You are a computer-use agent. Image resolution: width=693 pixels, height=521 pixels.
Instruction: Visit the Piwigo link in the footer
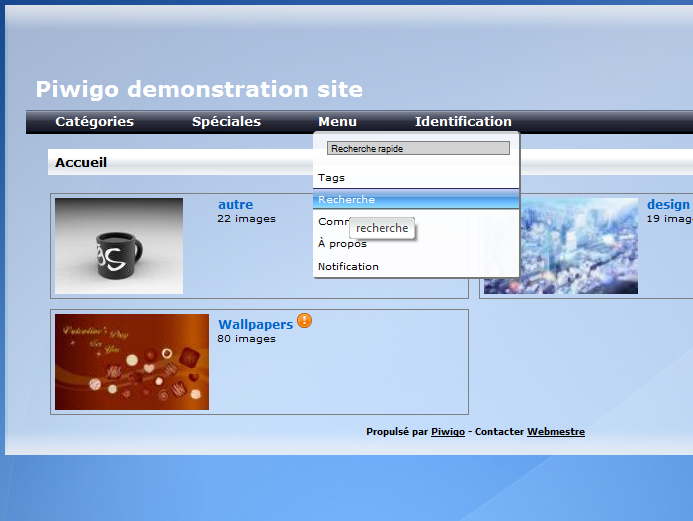coord(447,432)
